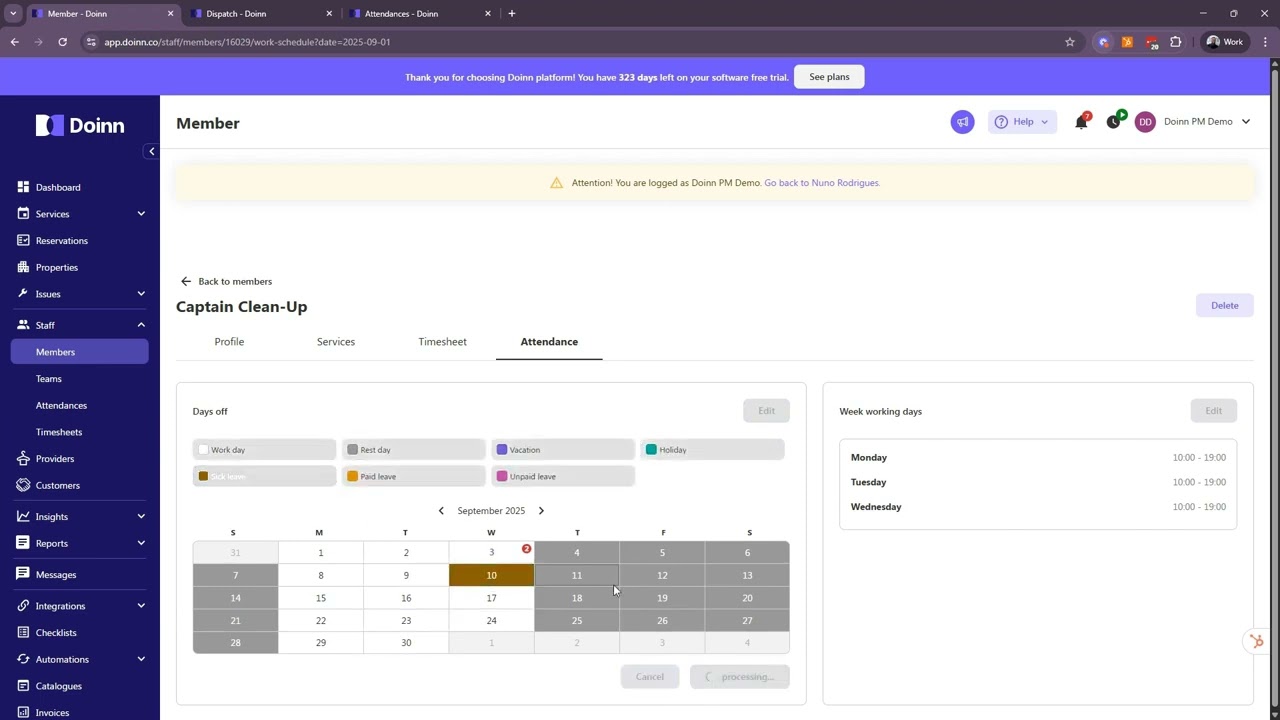The image size is (1280, 720).
Task: Click the Issues wrench icon
Action: [x=23, y=294]
